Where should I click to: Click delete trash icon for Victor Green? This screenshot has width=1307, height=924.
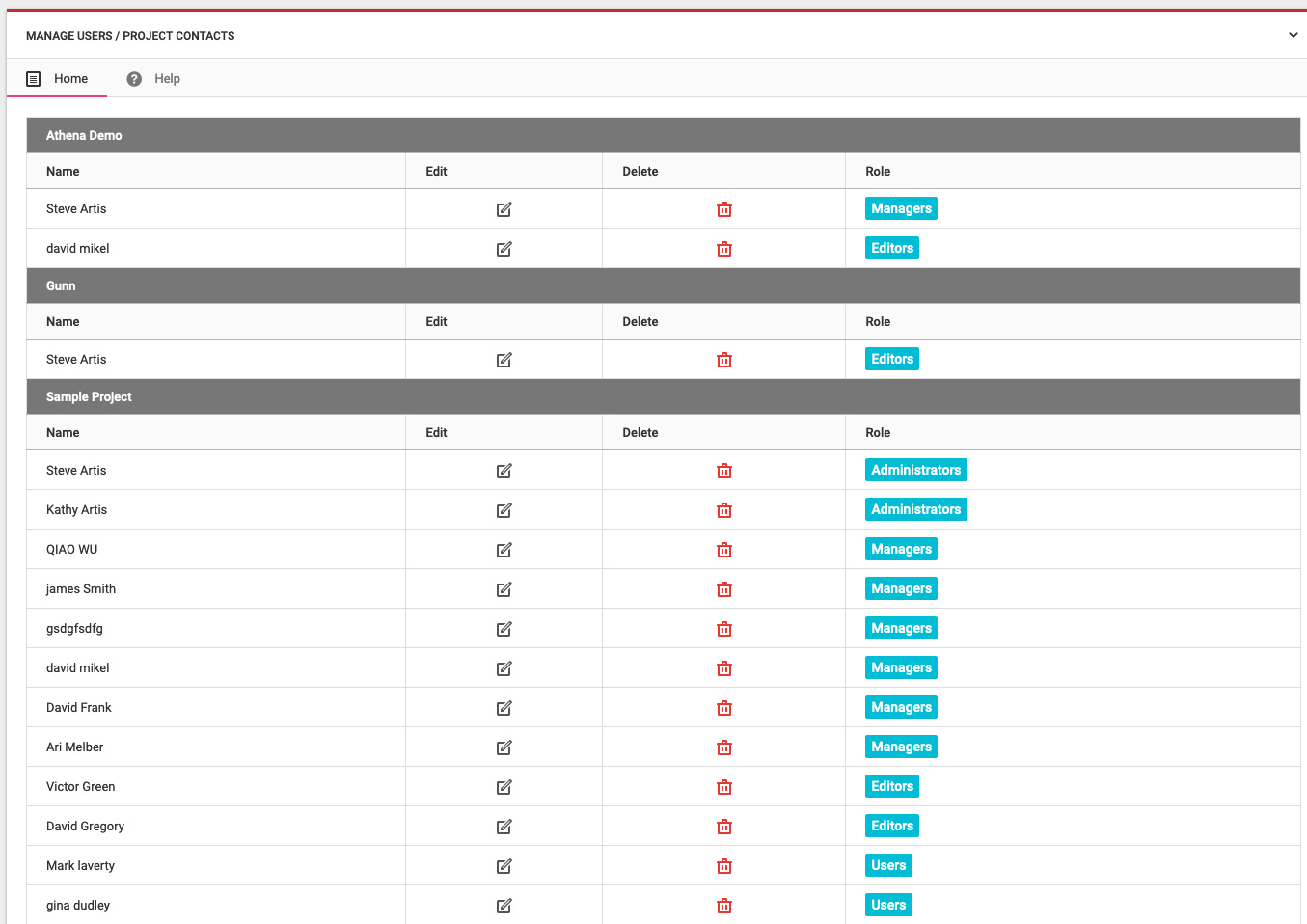click(723, 787)
